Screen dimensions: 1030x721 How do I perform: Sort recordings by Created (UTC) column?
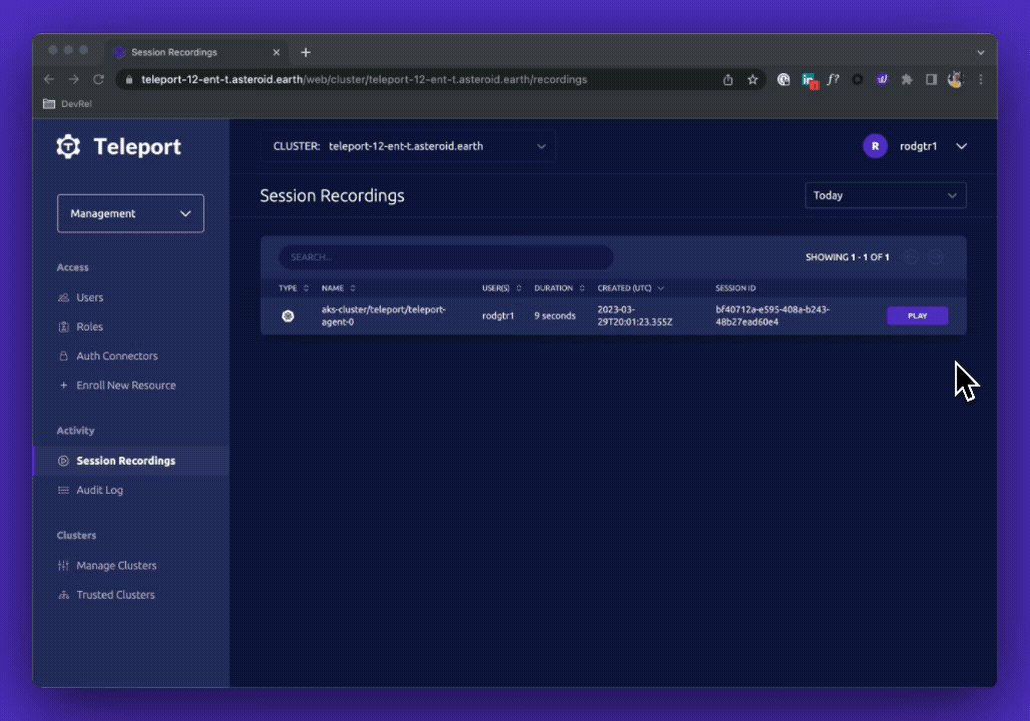[x=630, y=288]
